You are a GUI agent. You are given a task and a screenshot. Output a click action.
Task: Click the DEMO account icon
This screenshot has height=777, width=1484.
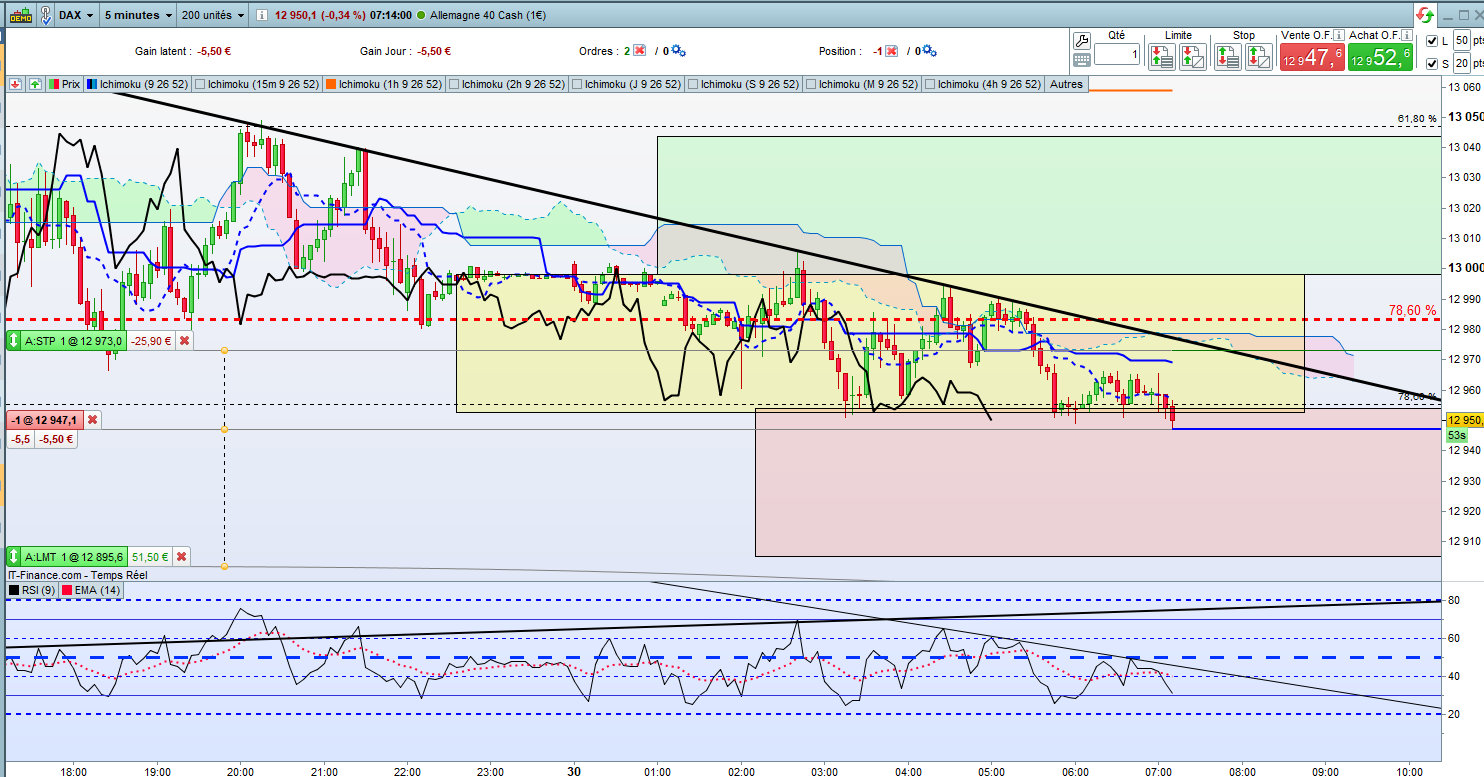(19, 15)
